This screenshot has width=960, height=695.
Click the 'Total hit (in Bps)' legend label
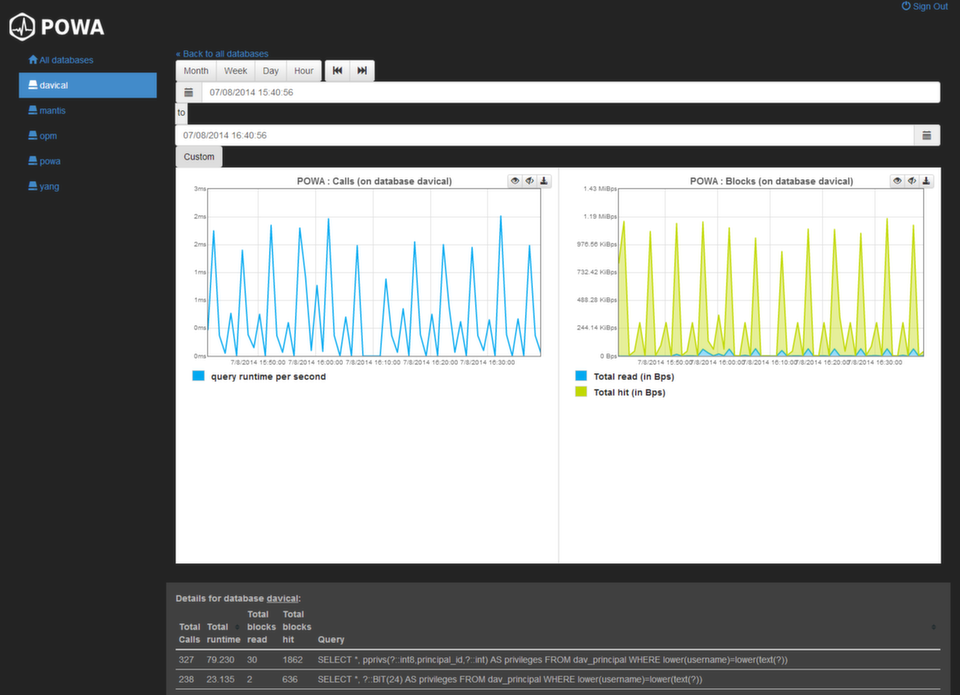click(x=629, y=393)
